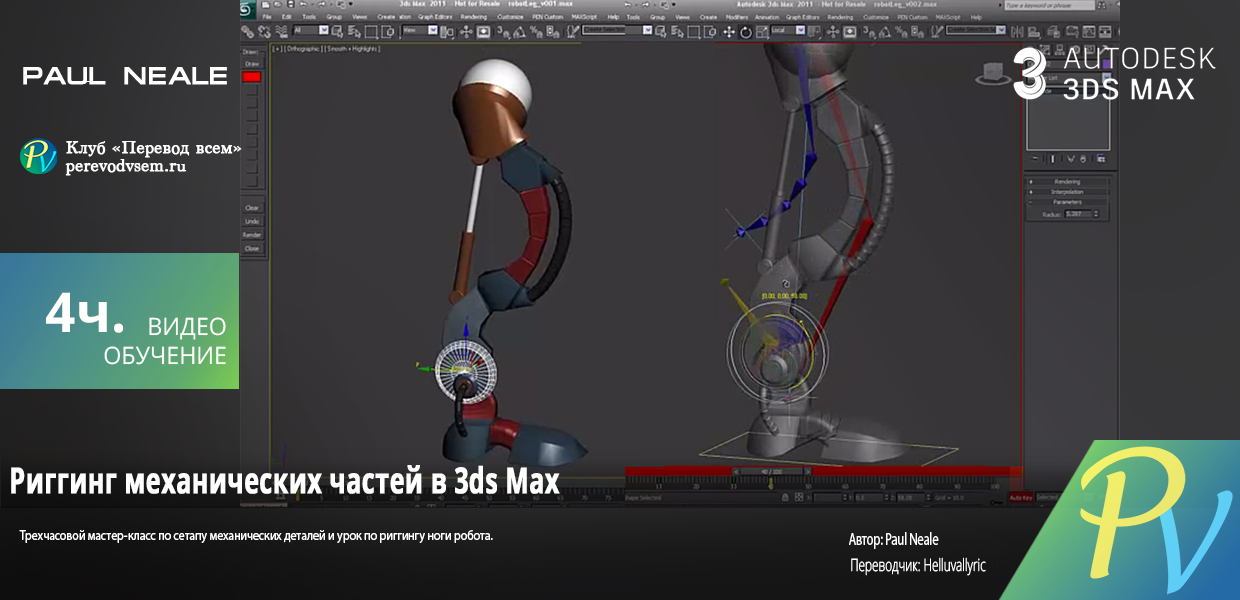This screenshot has width=1240, height=600.
Task: Activate Select Object tool in left window
Action: click(x=337, y=31)
